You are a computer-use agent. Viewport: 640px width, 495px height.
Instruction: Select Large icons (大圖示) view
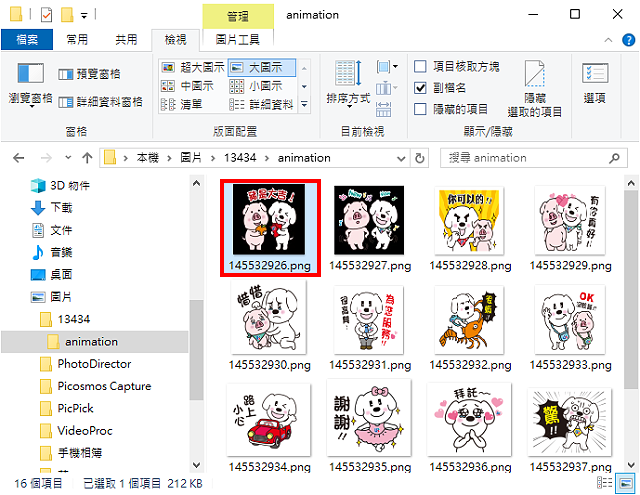coord(261,67)
